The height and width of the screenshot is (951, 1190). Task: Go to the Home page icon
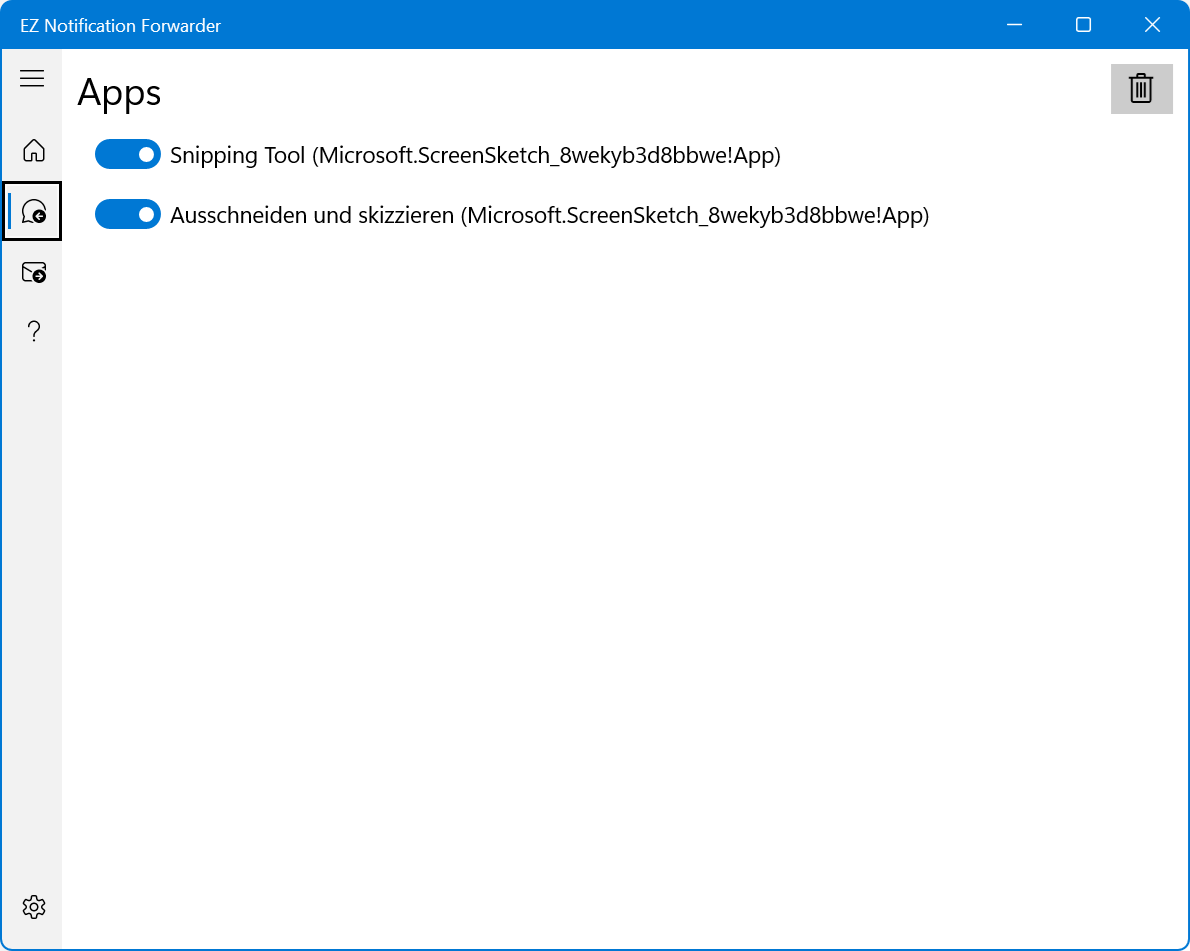coord(33,150)
